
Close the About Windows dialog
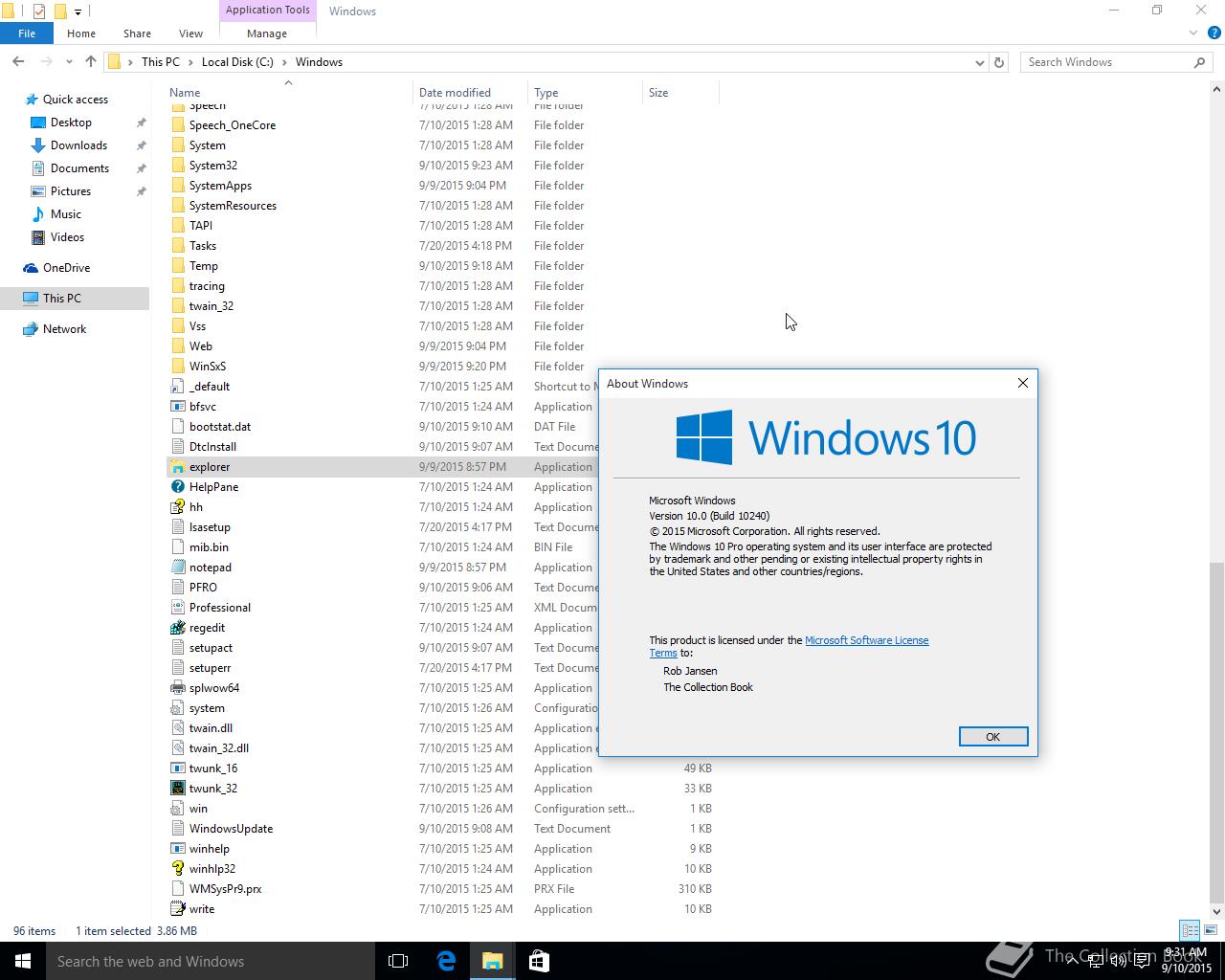(1023, 383)
